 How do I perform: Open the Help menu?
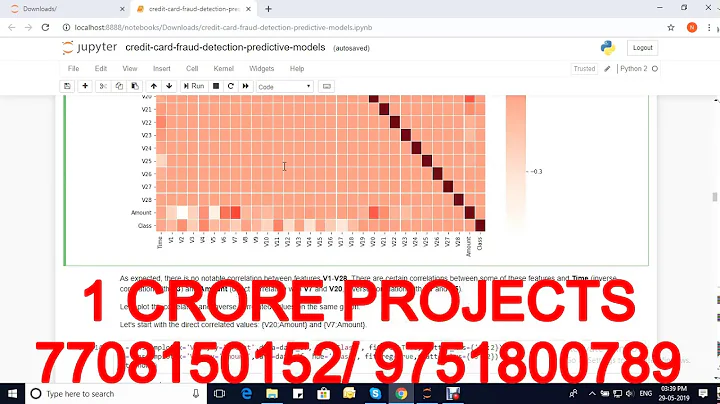pyautogui.click(x=297, y=68)
